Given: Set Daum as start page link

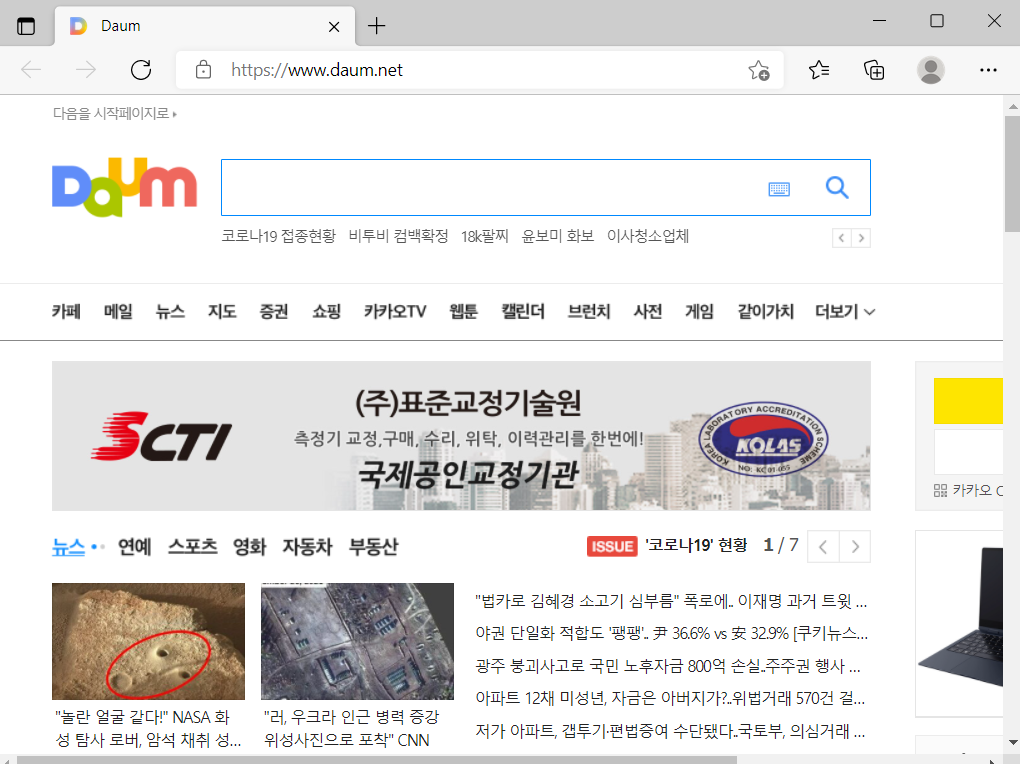Looking at the screenshot, I should (114, 113).
